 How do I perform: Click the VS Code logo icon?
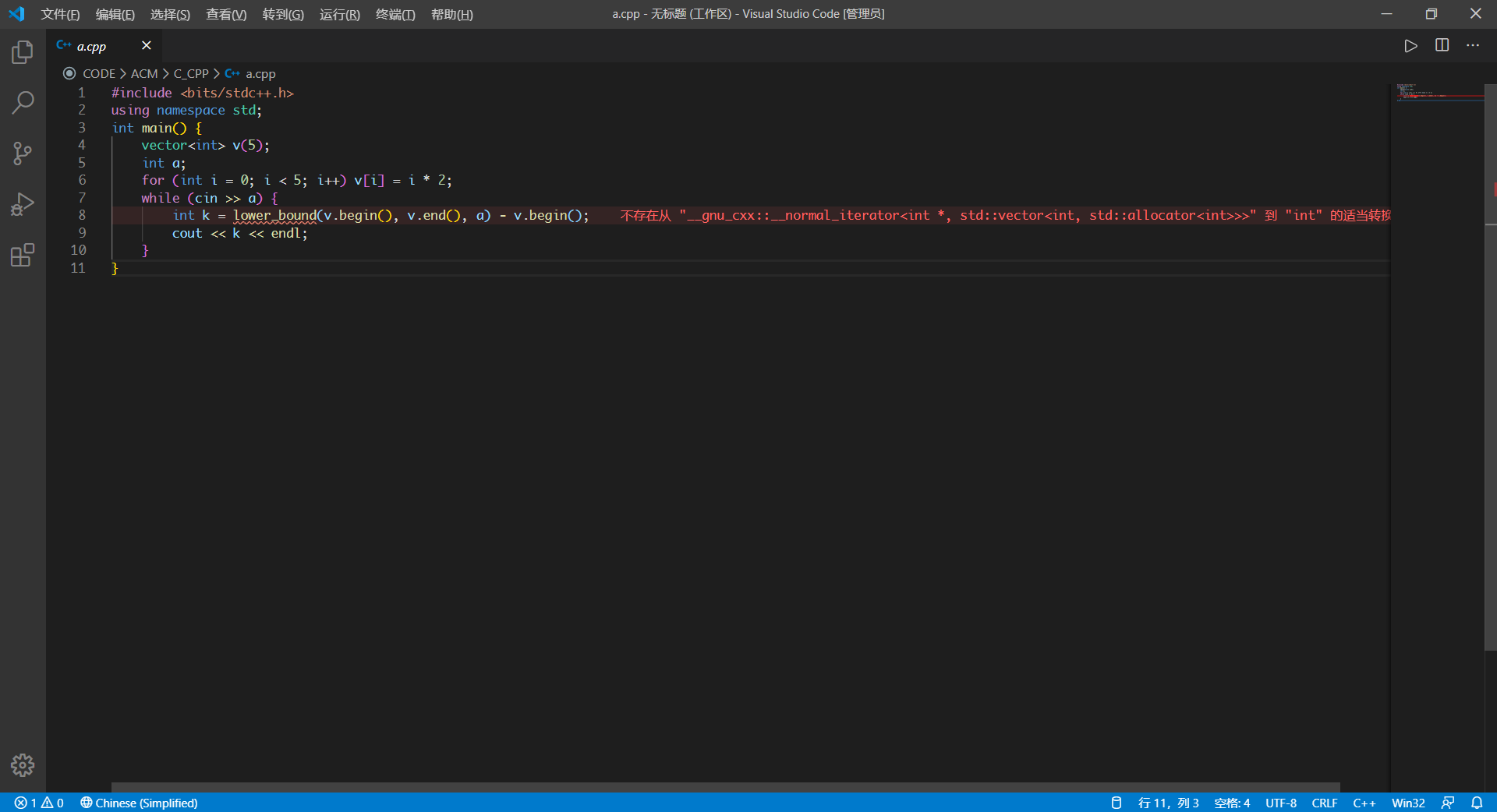[x=16, y=14]
